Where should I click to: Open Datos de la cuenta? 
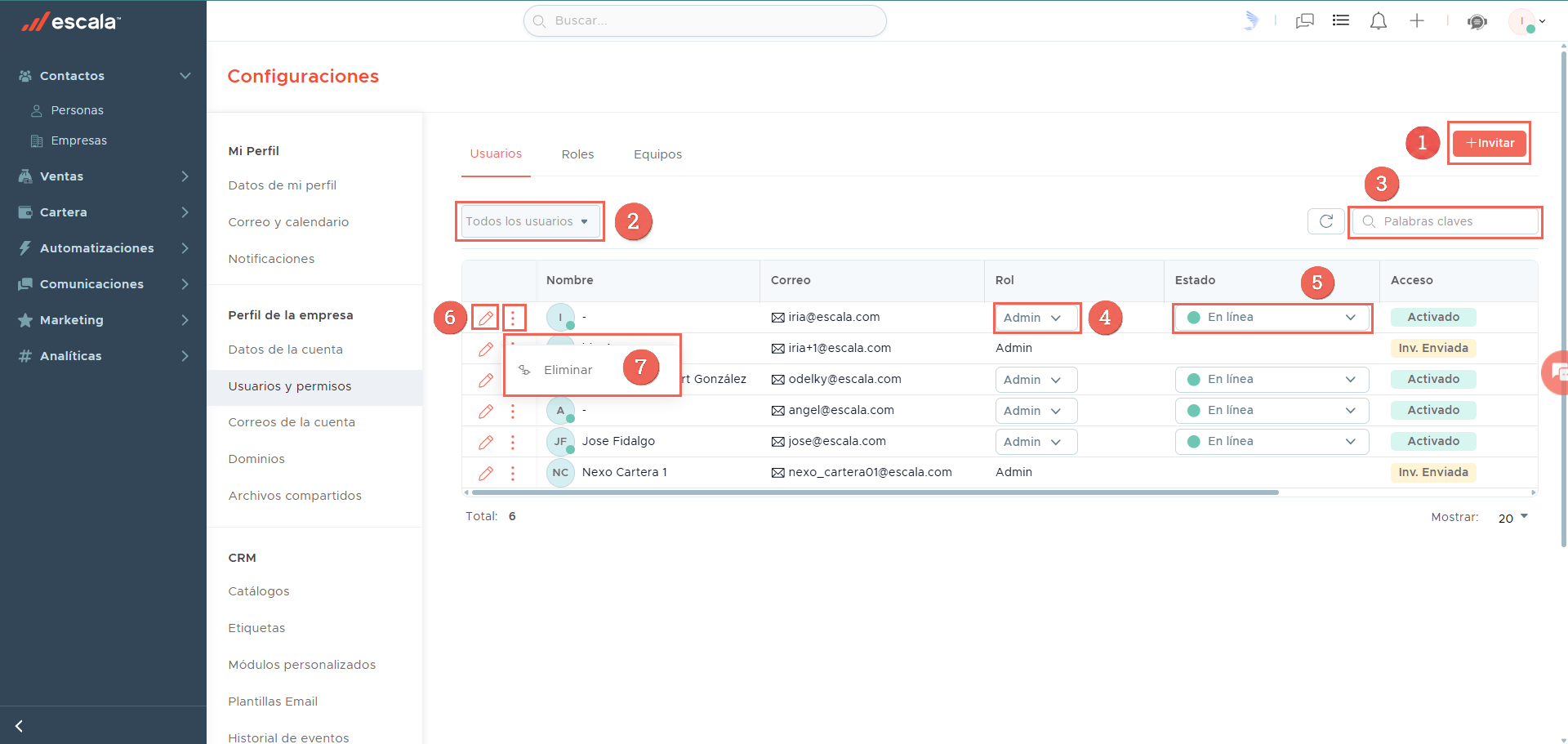(286, 350)
